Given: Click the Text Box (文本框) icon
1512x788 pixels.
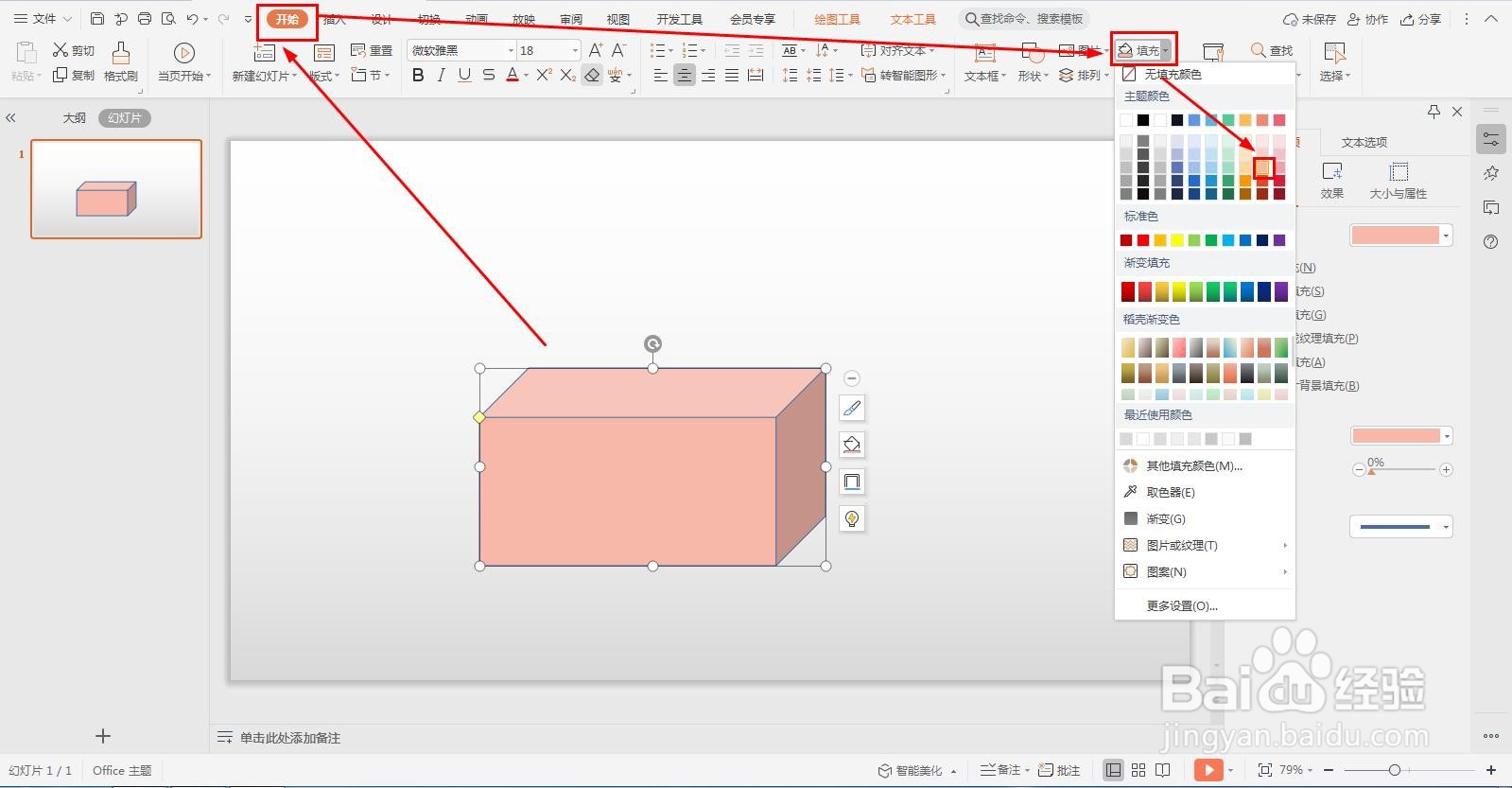Looking at the screenshot, I should coord(984,52).
